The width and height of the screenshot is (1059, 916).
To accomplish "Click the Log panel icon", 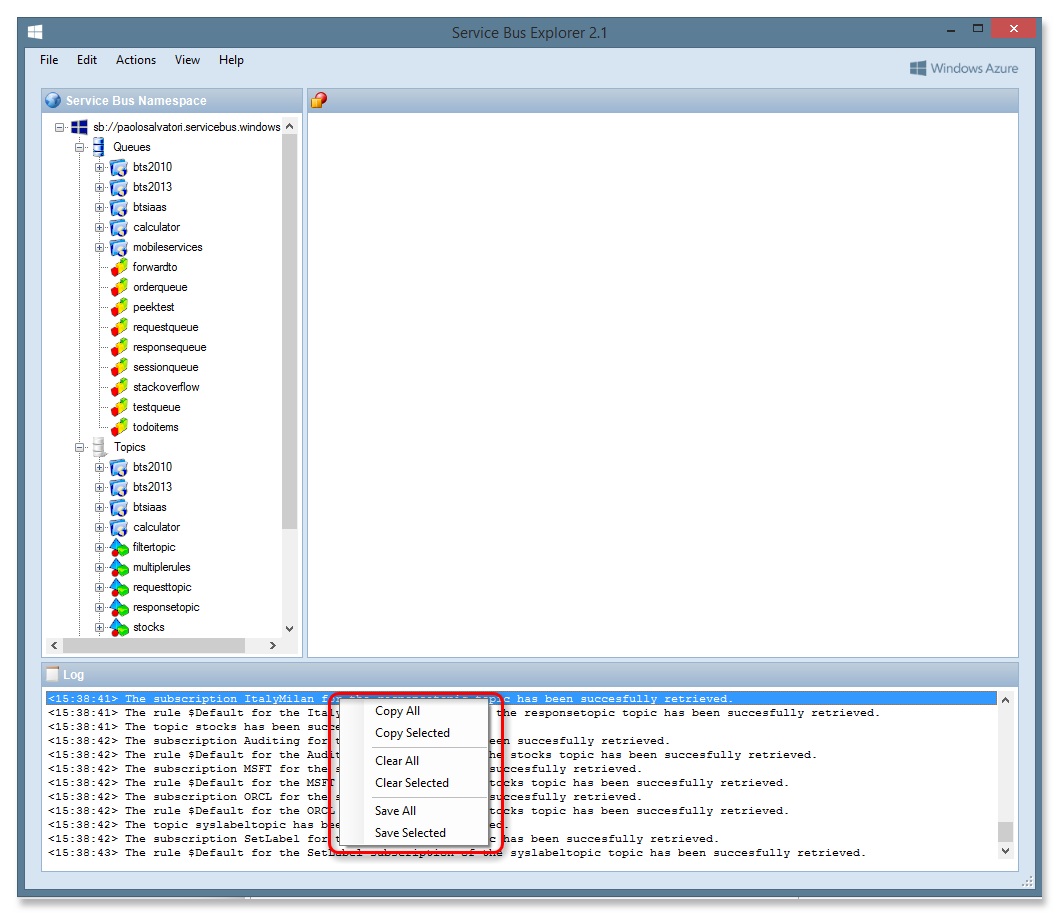I will pos(52,674).
